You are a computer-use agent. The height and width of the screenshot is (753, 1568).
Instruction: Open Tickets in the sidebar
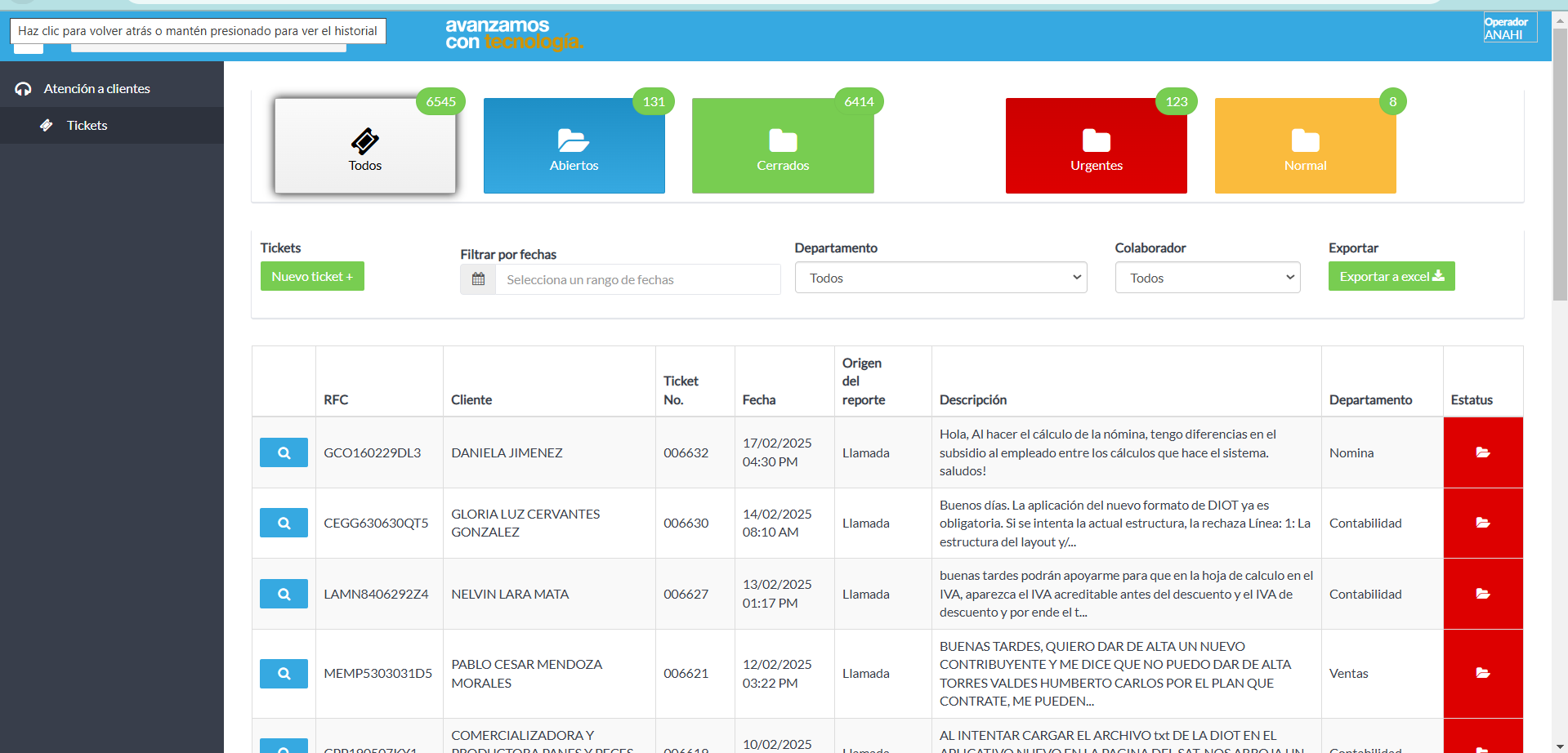pos(87,126)
